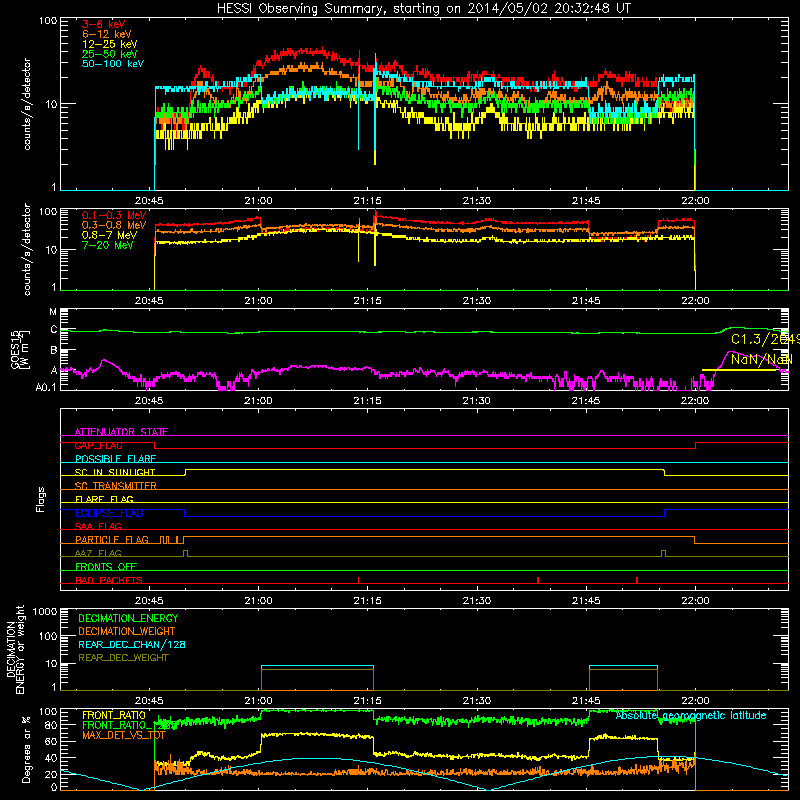
Task: Click the blue ECLIPSE_FLAG label
Action: [x=109, y=513]
